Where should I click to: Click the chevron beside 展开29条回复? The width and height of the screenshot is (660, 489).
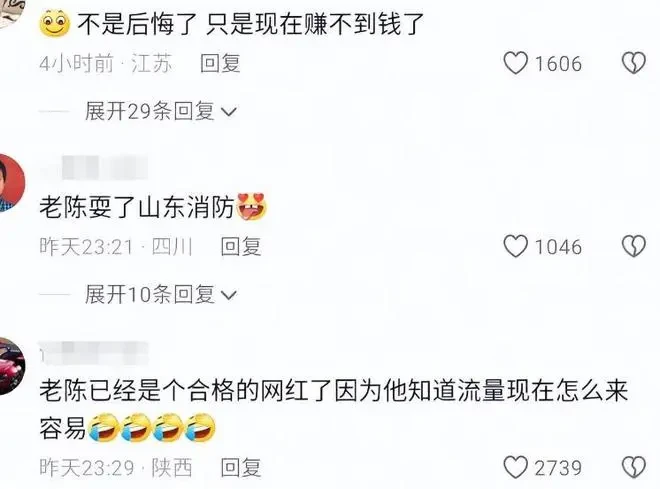click(x=229, y=112)
